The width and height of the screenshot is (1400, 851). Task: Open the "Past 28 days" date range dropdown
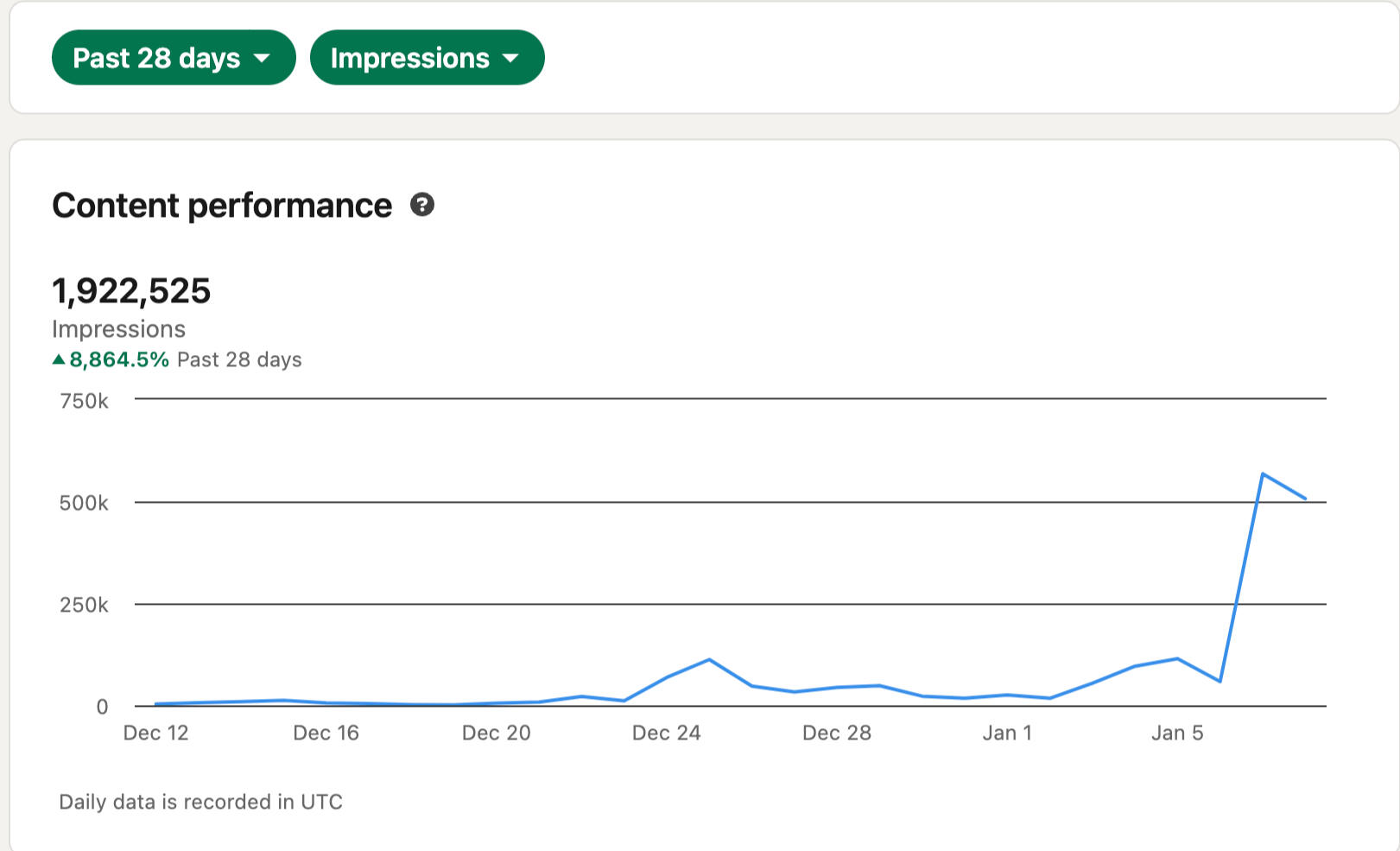tap(173, 58)
